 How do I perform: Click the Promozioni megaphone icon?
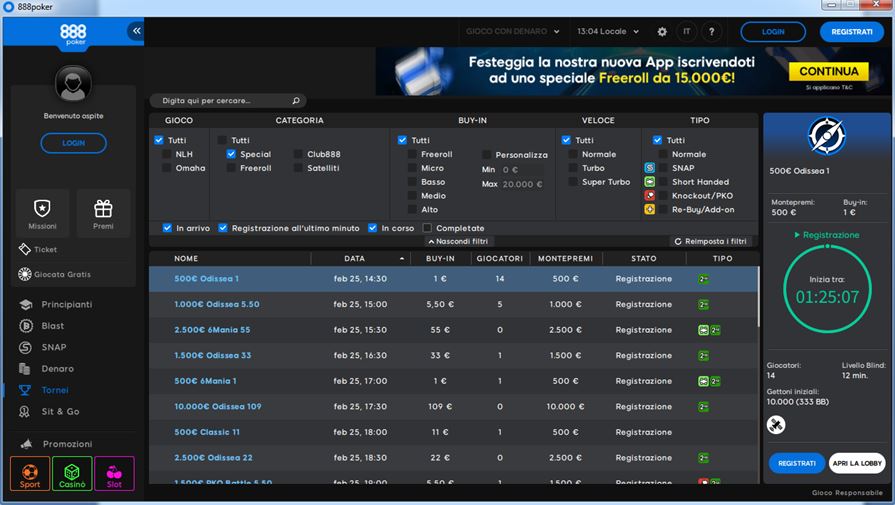pos(26,444)
